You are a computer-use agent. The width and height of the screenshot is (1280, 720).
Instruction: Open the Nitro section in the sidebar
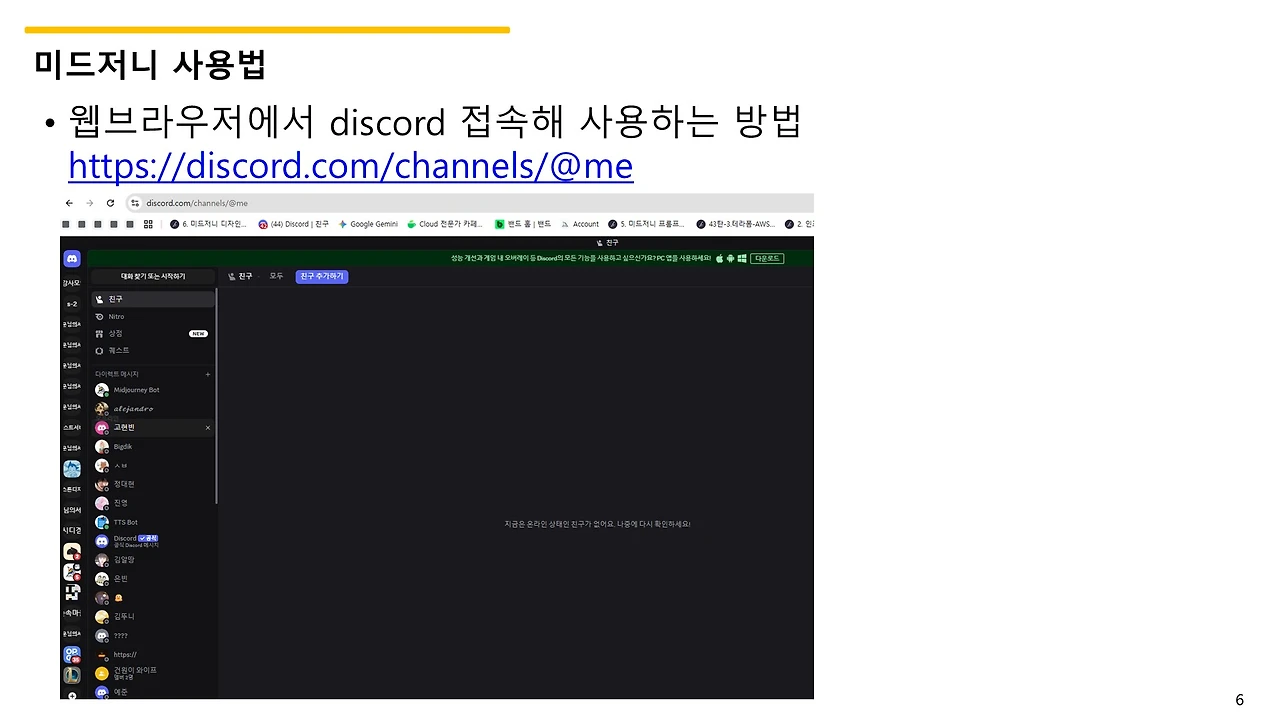(x=115, y=316)
